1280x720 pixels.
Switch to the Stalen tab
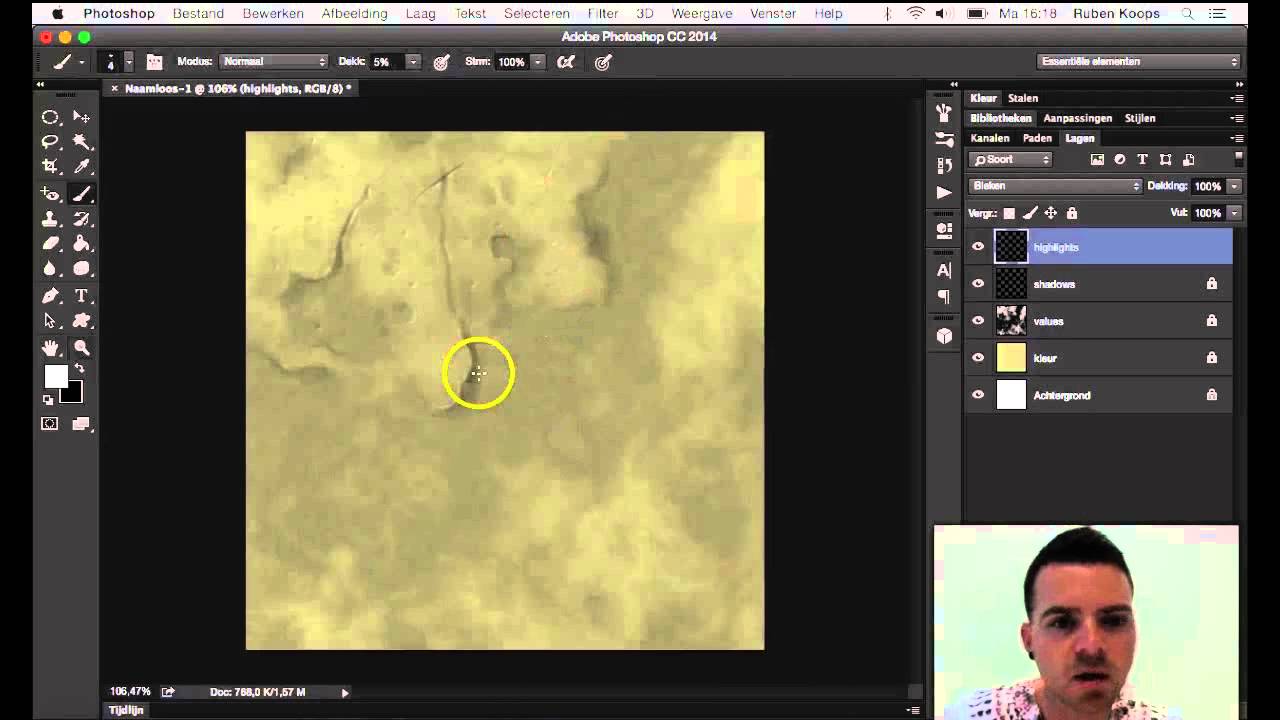(x=1023, y=98)
